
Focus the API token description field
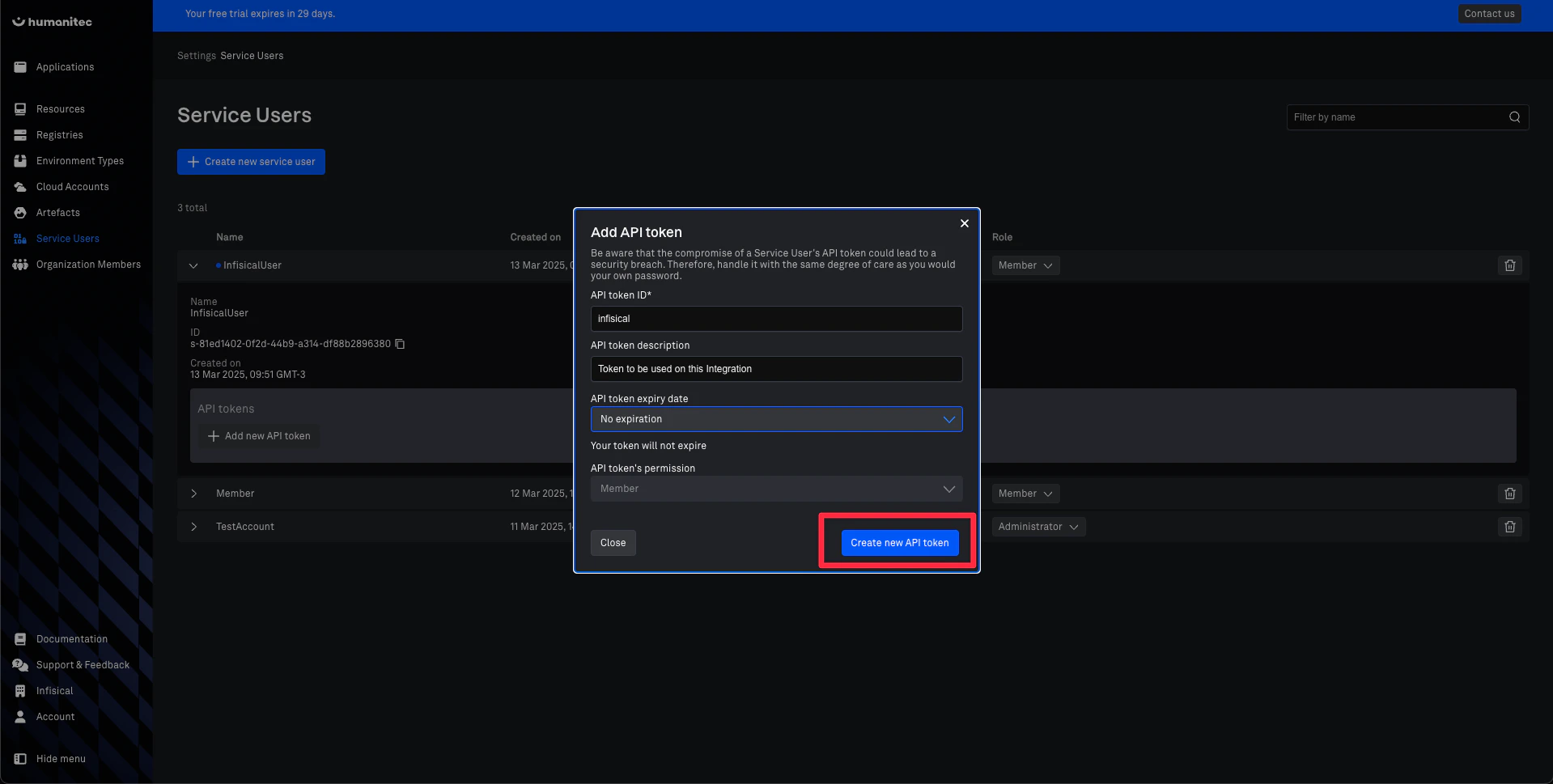(x=776, y=369)
